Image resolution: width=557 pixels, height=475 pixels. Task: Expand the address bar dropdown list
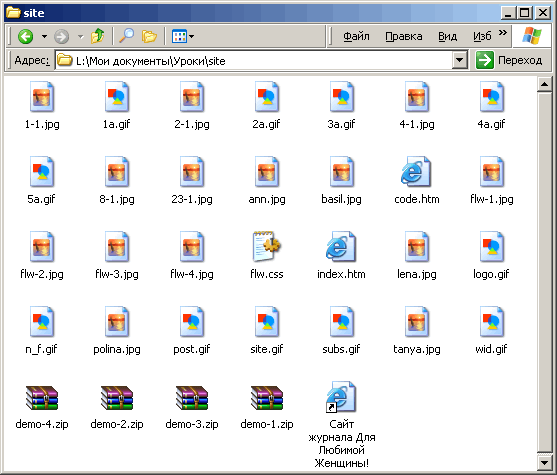[x=459, y=60]
